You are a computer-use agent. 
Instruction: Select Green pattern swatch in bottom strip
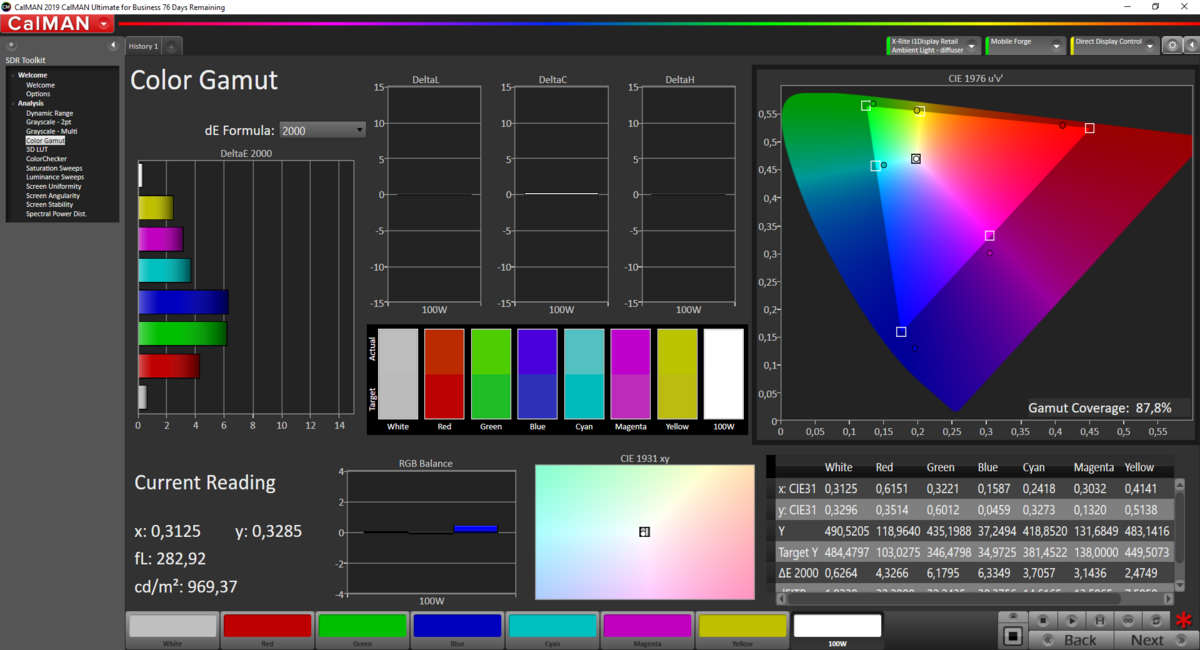pos(362,629)
